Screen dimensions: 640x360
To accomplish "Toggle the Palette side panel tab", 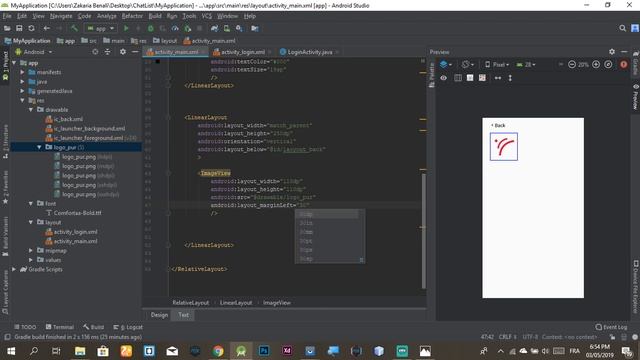I will 432,75.
